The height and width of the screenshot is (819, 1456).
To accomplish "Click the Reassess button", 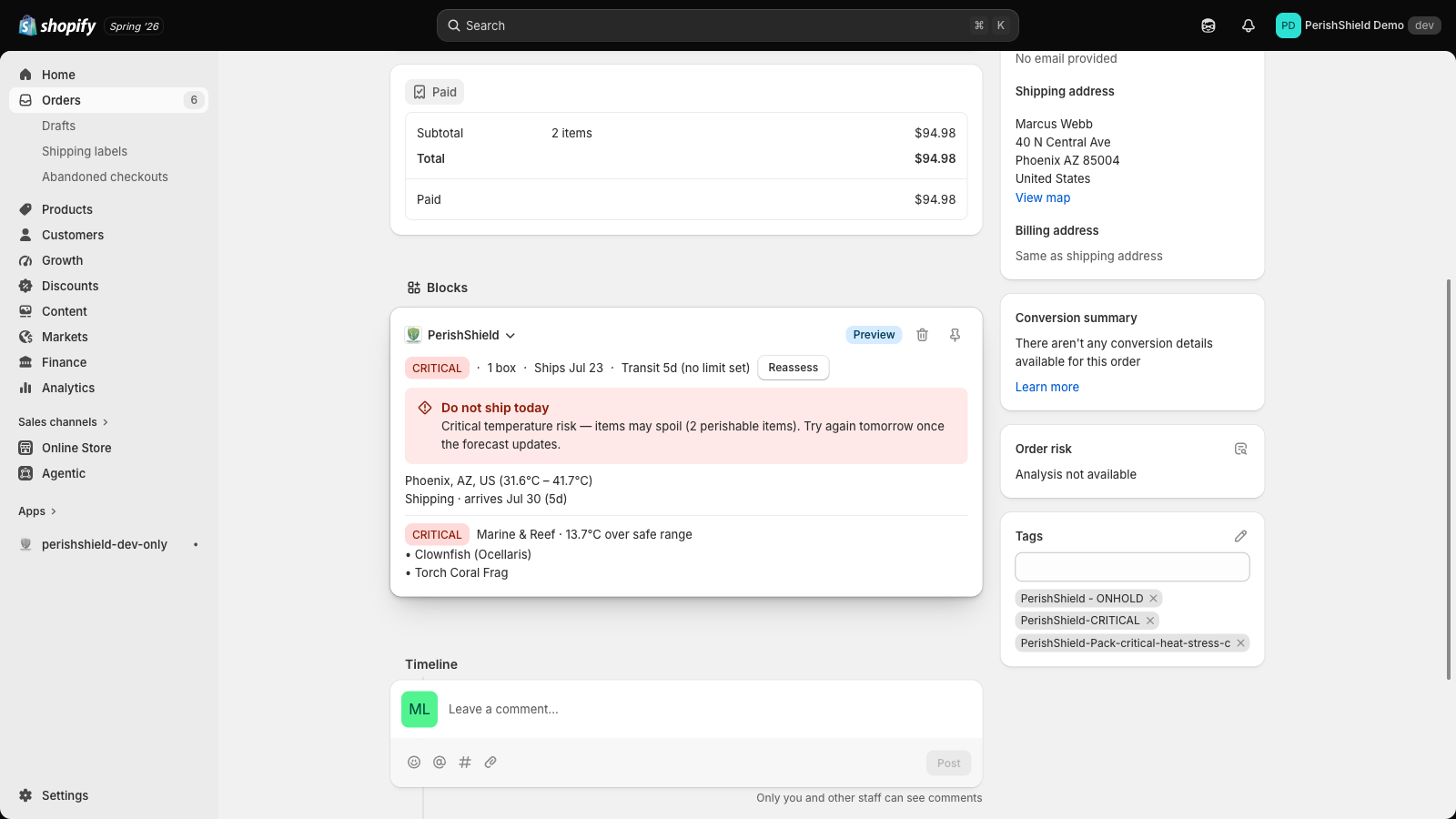I will tap(794, 368).
